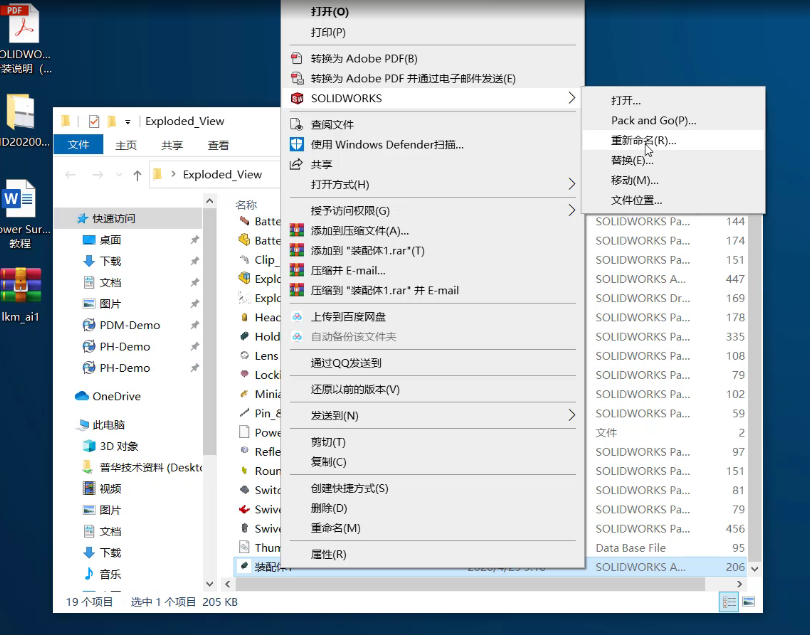810x635 pixels.
Task: Click the Windows Defender shield icon
Action: pos(297,144)
